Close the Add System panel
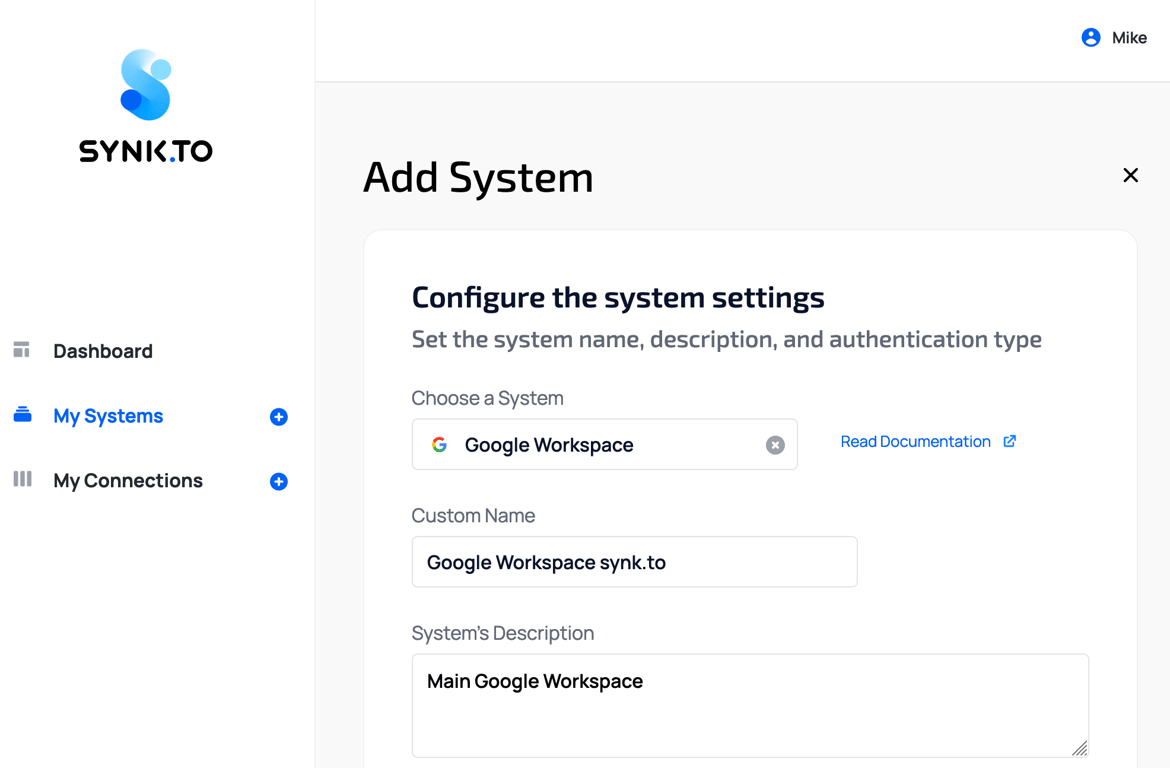Image resolution: width=1170 pixels, height=768 pixels. pyautogui.click(x=1130, y=175)
